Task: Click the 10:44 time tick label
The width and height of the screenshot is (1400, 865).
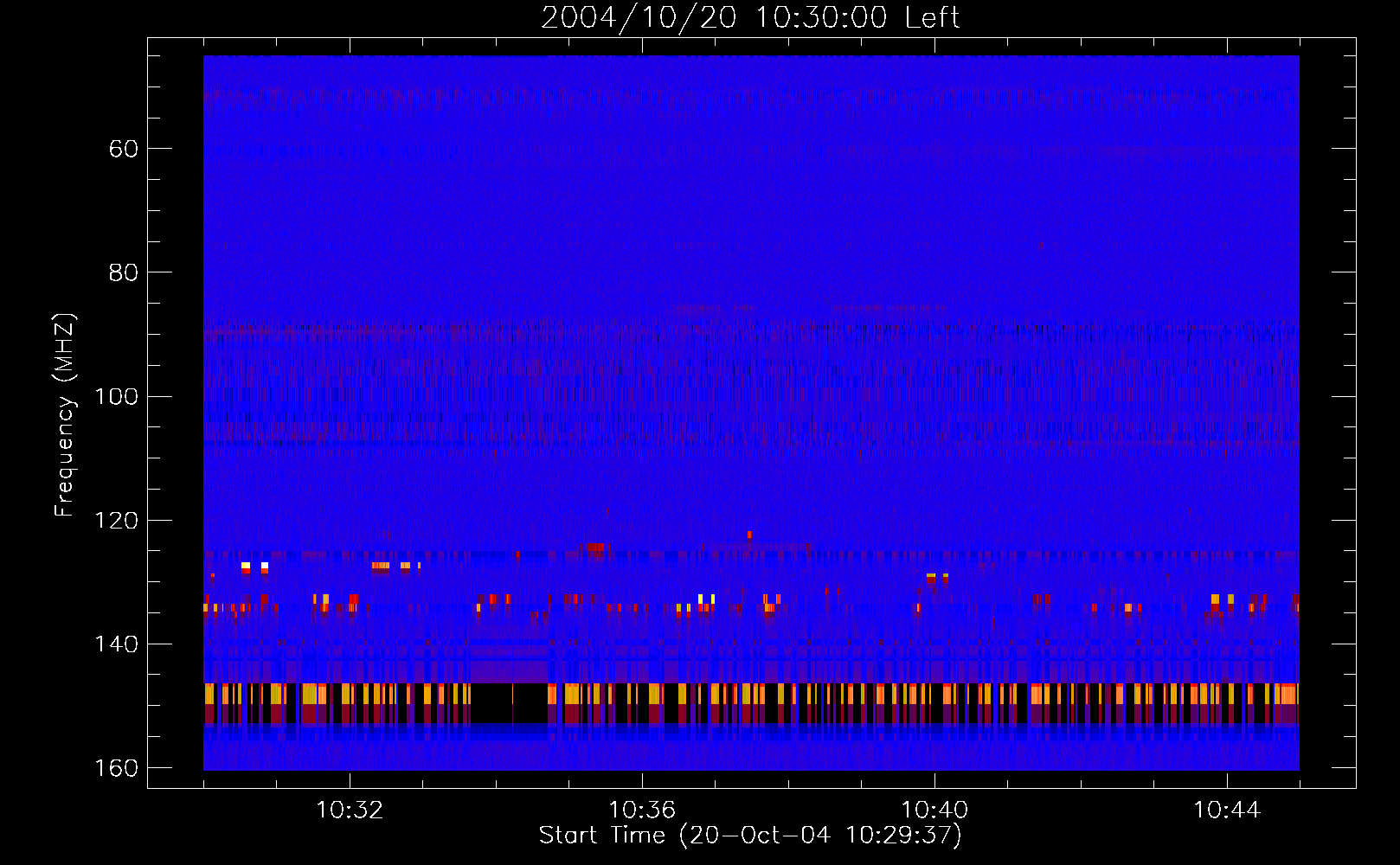Action: click(x=1227, y=811)
